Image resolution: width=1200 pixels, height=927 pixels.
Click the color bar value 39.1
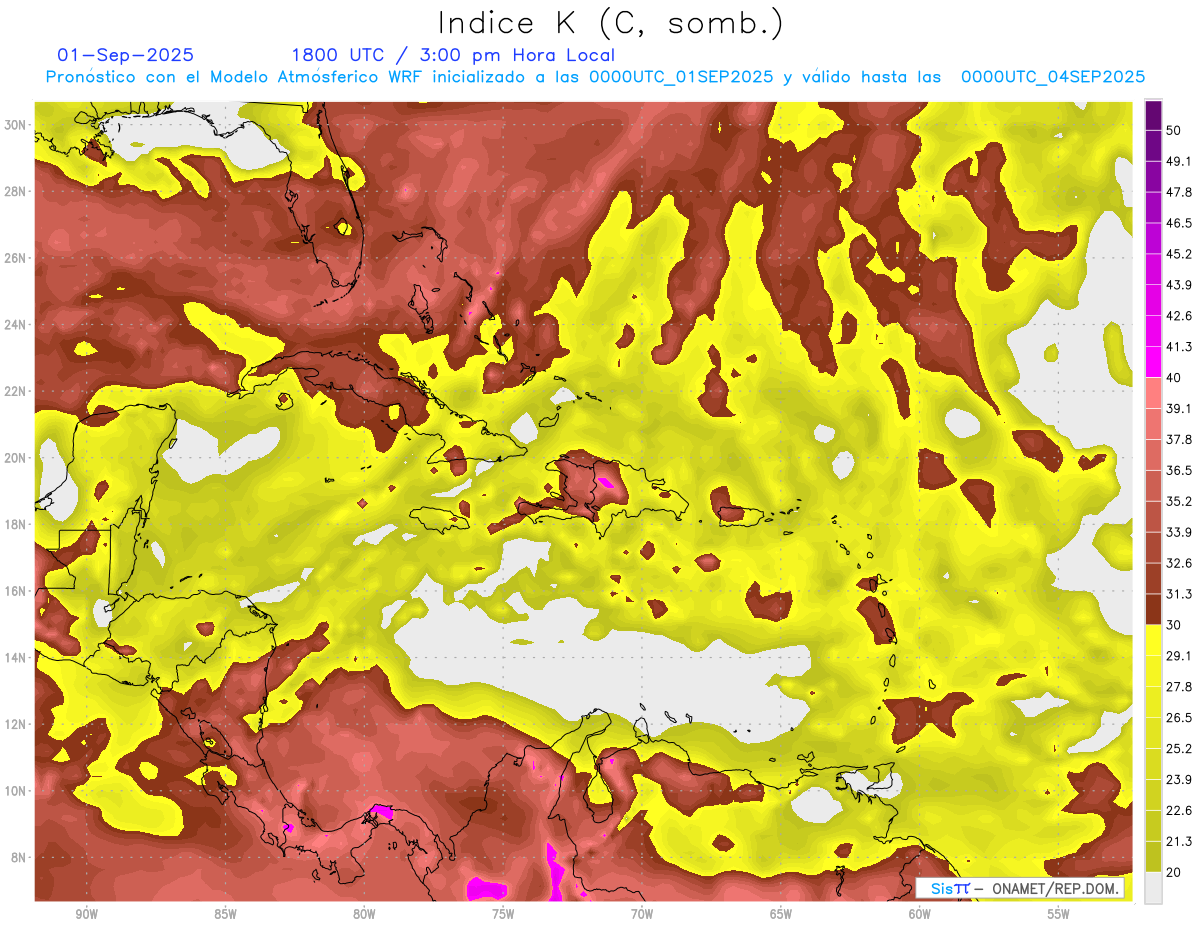click(x=1178, y=408)
